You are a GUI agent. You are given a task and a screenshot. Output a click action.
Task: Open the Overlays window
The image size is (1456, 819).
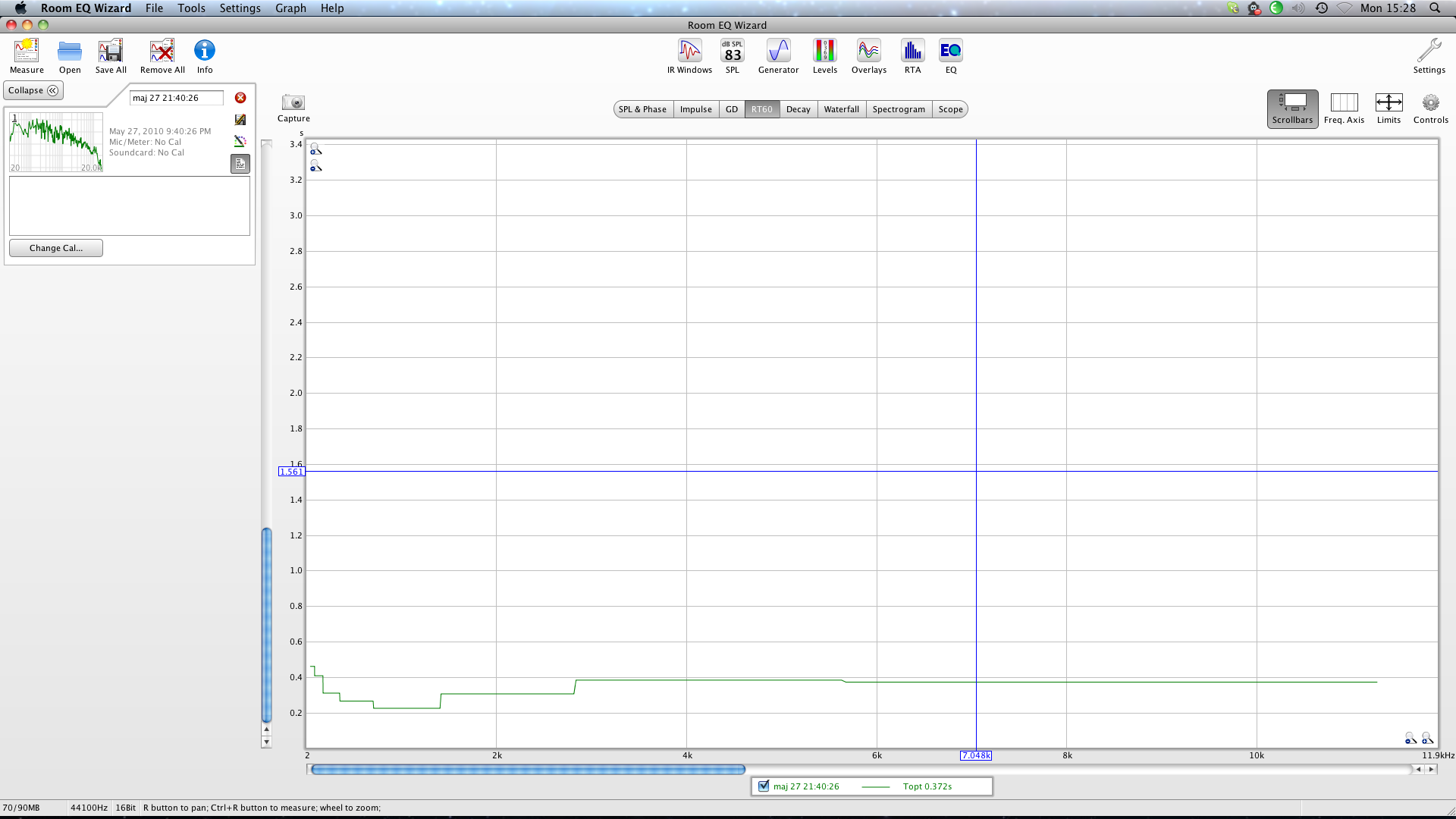click(x=868, y=52)
